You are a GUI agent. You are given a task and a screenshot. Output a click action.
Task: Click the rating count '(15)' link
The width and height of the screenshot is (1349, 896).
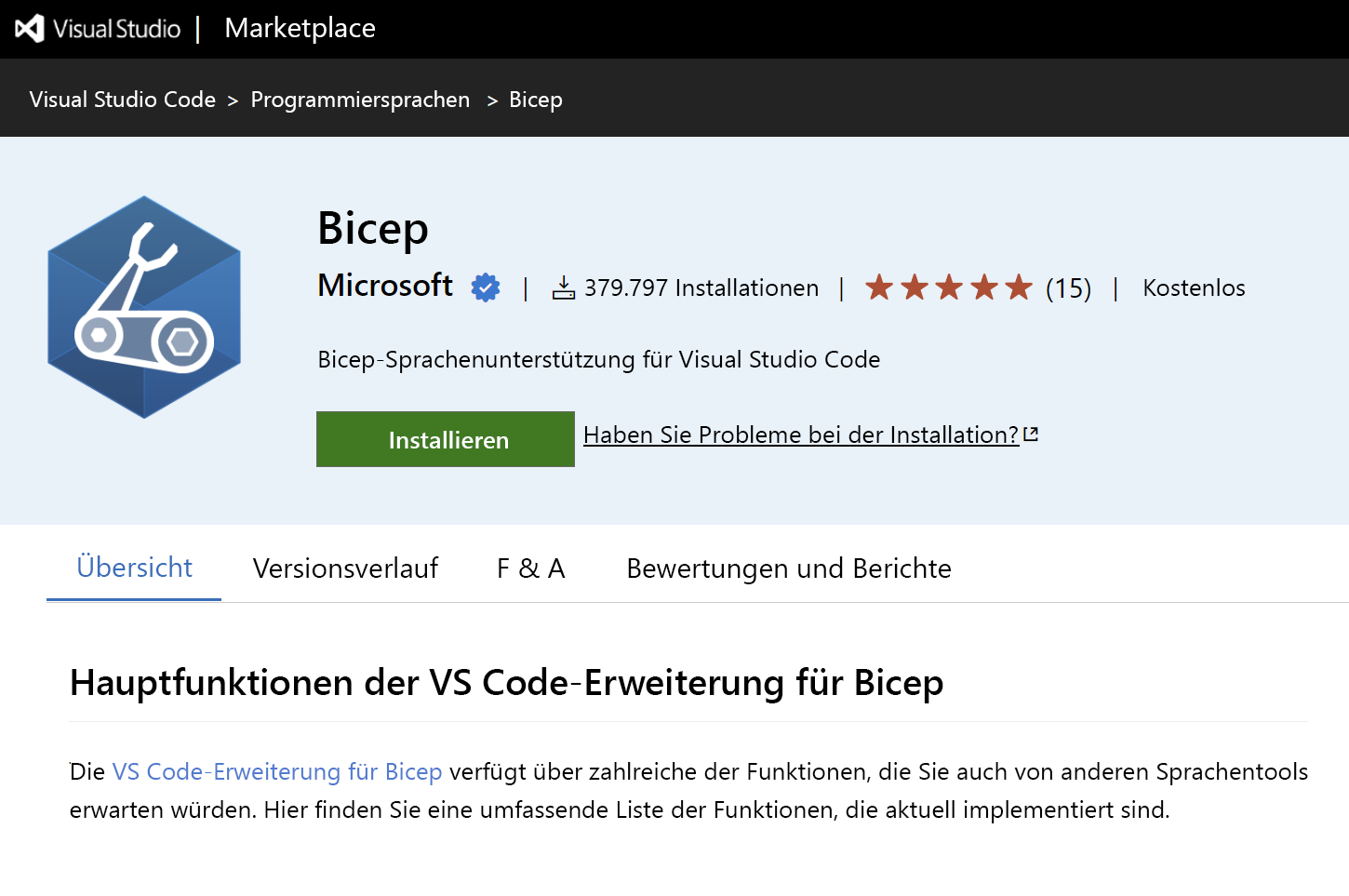[1068, 288]
